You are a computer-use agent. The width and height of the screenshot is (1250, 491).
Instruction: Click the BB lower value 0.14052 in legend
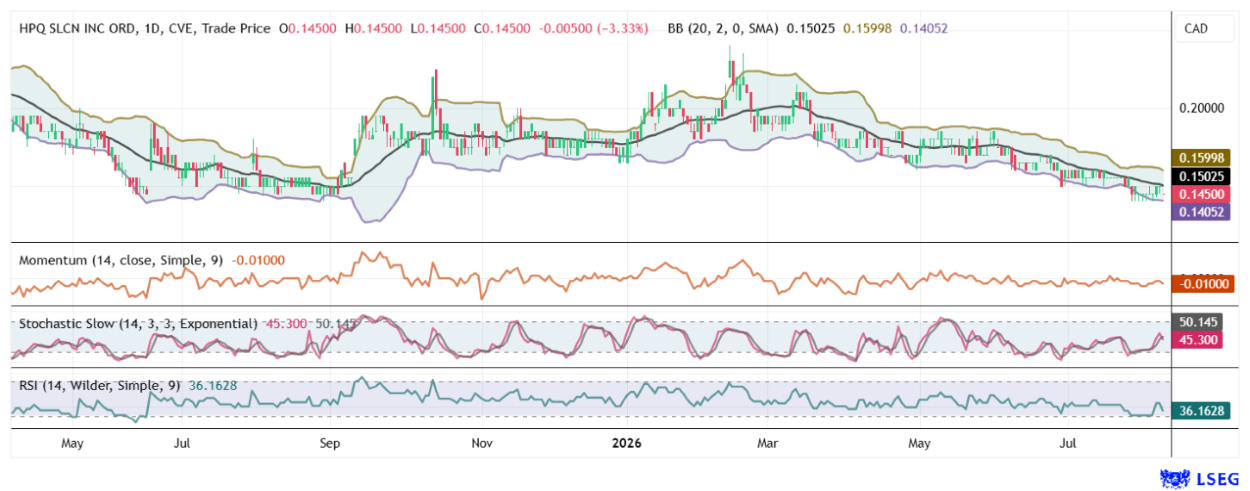[x=924, y=29]
